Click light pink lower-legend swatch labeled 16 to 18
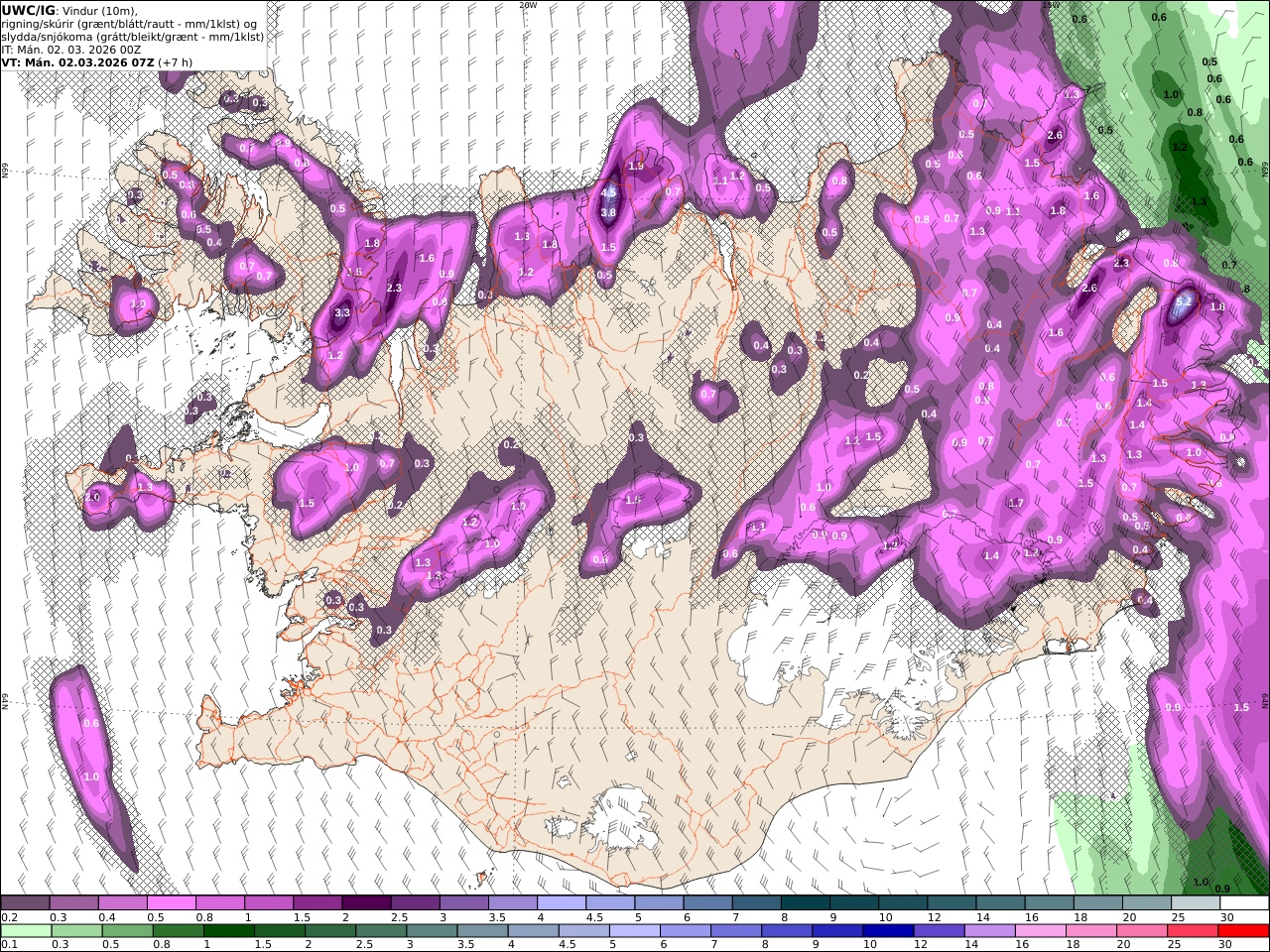The image size is (1270, 952). (1040, 931)
